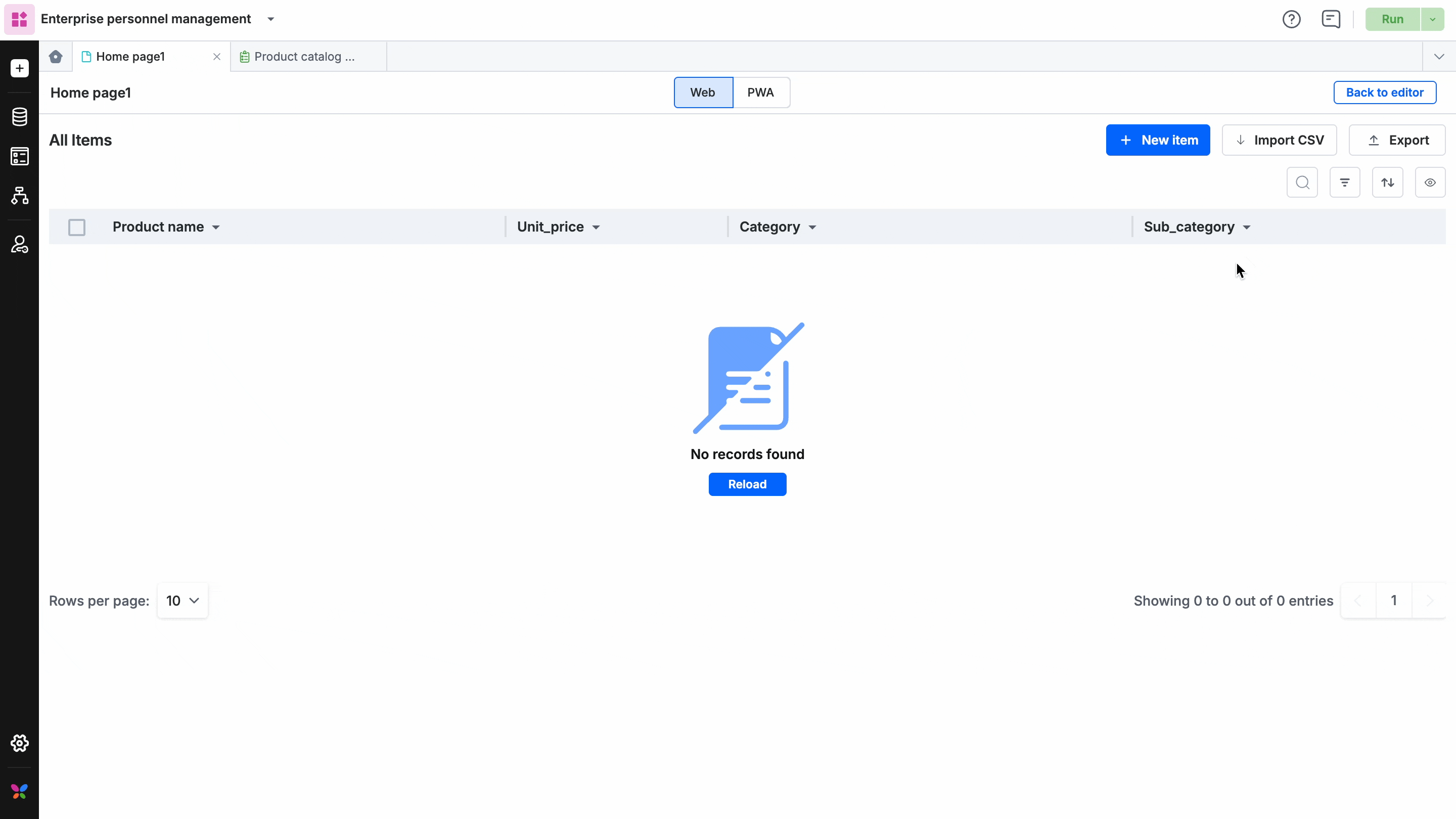Open the settings gear icon
1456x819 pixels.
point(19,743)
